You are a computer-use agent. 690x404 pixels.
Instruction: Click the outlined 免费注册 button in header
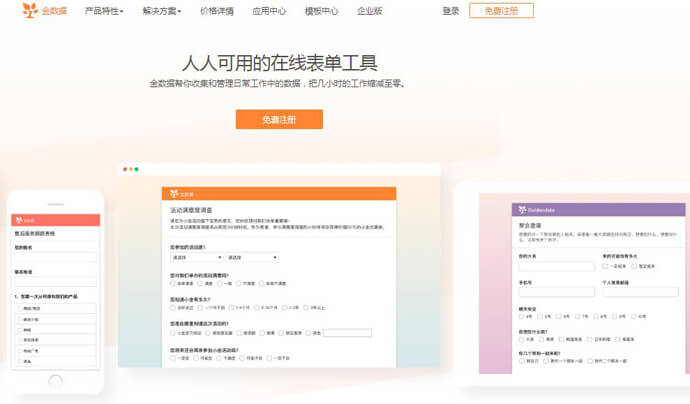tap(501, 11)
